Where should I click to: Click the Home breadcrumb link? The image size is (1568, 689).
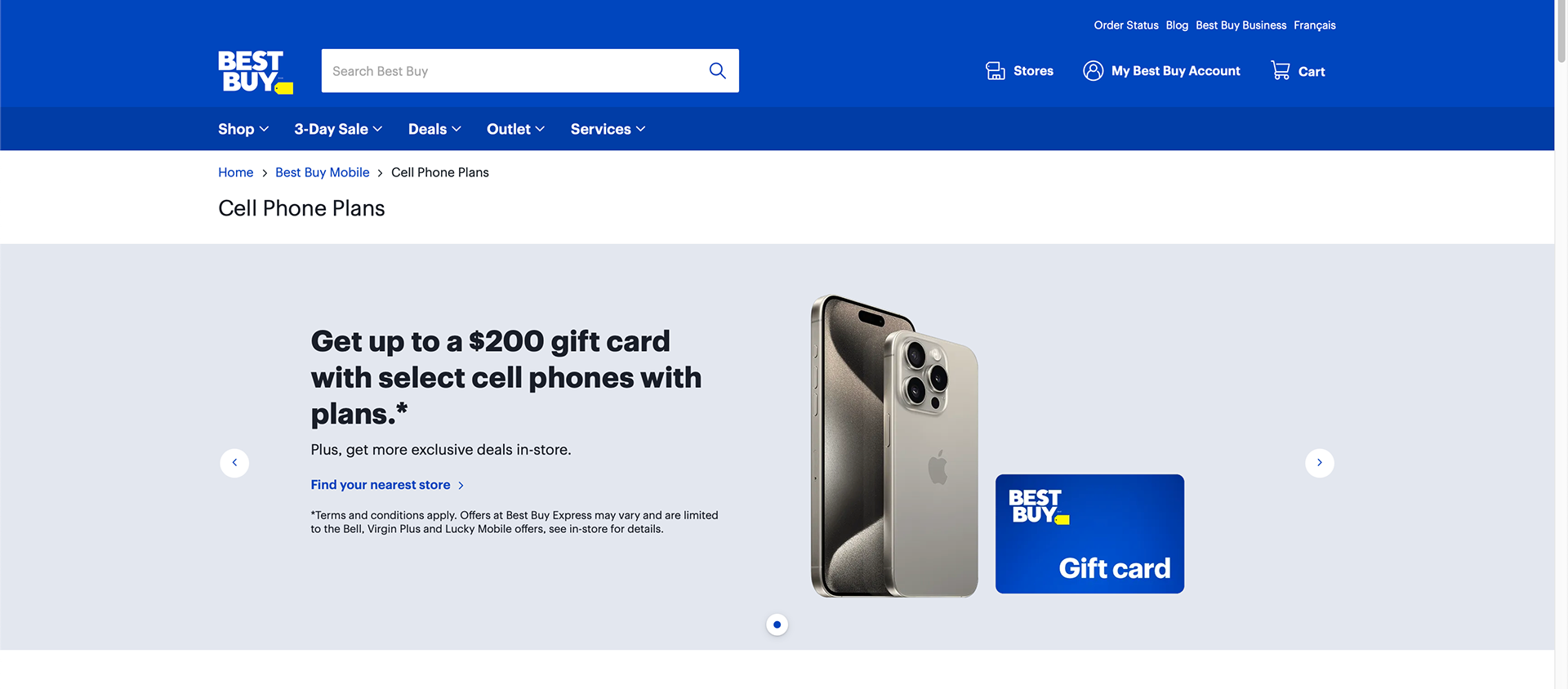coord(235,172)
